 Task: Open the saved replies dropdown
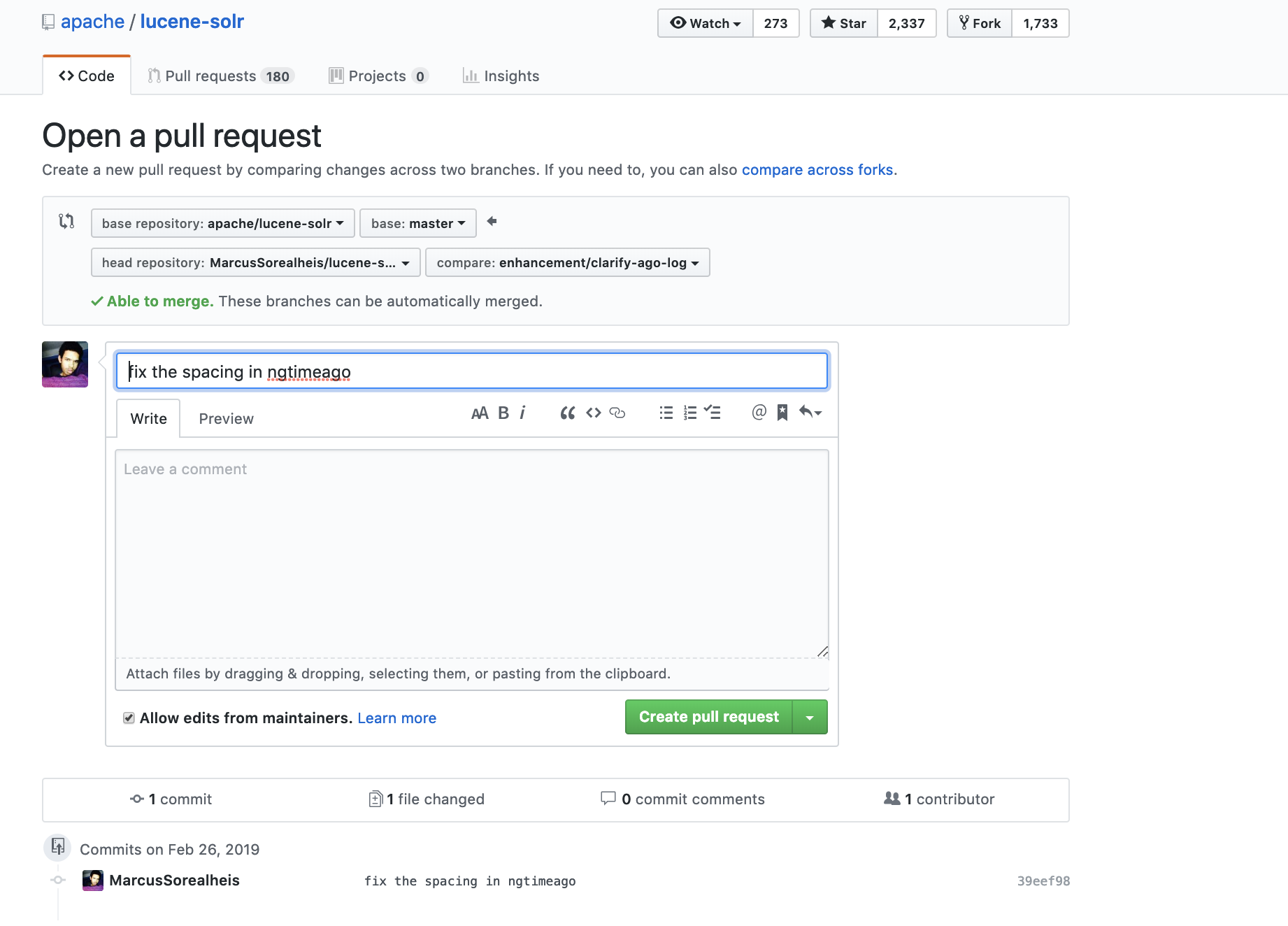[810, 413]
